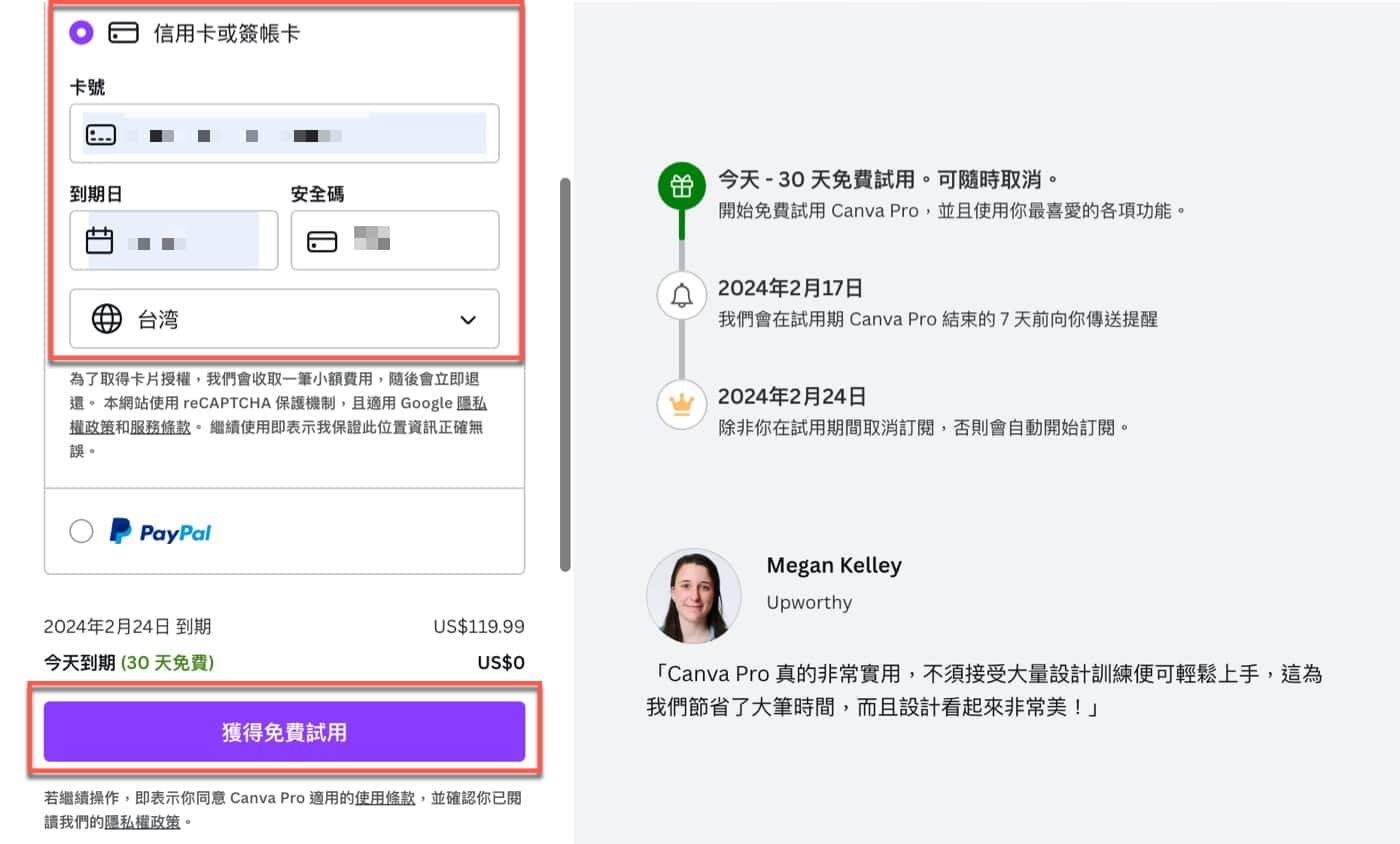
Task: Click the 2024年2月24日 timeline date heading
Action: click(792, 395)
